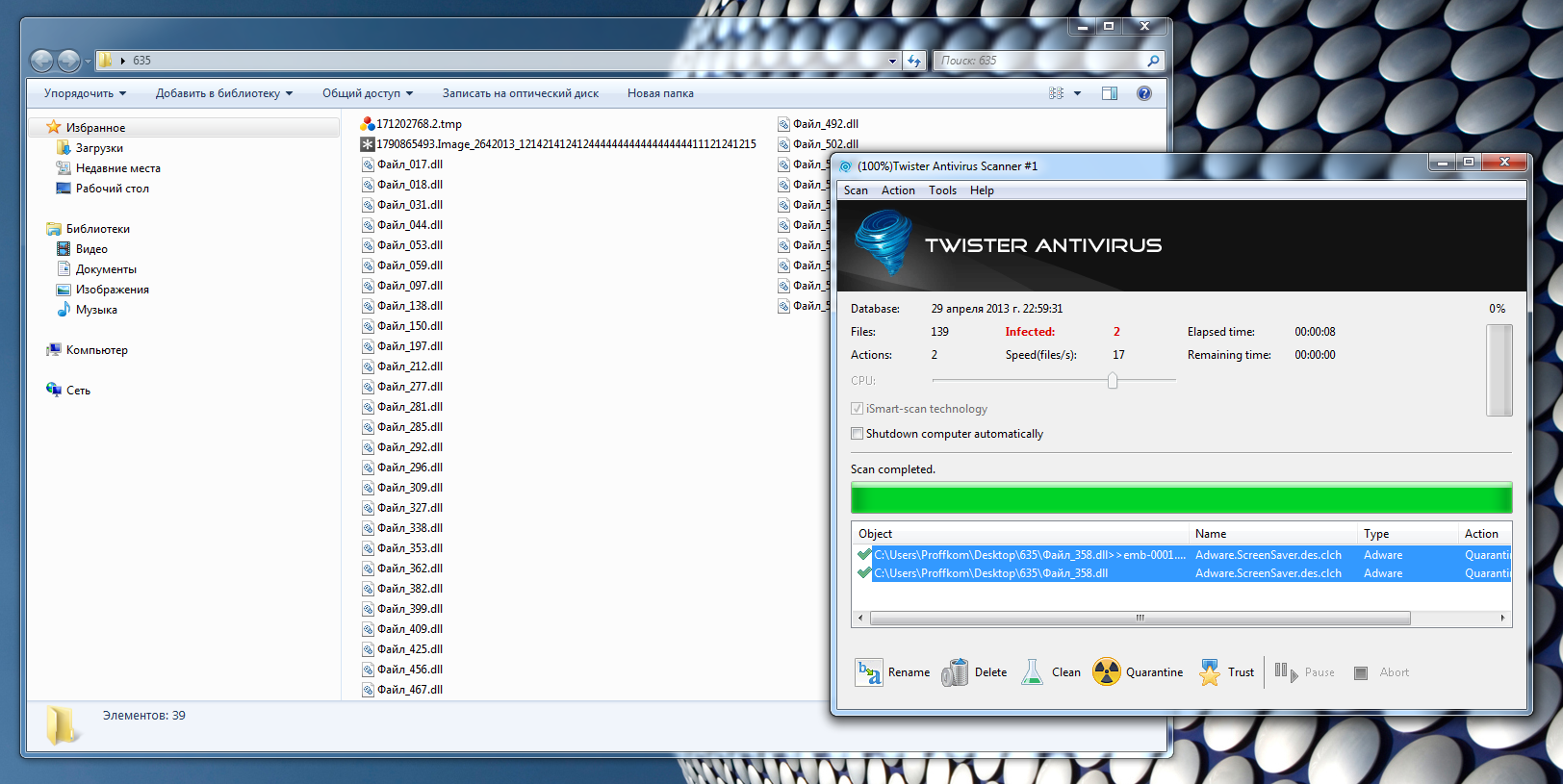
Task: Open Добавить в библиотеку dropdown
Action: pos(224,93)
